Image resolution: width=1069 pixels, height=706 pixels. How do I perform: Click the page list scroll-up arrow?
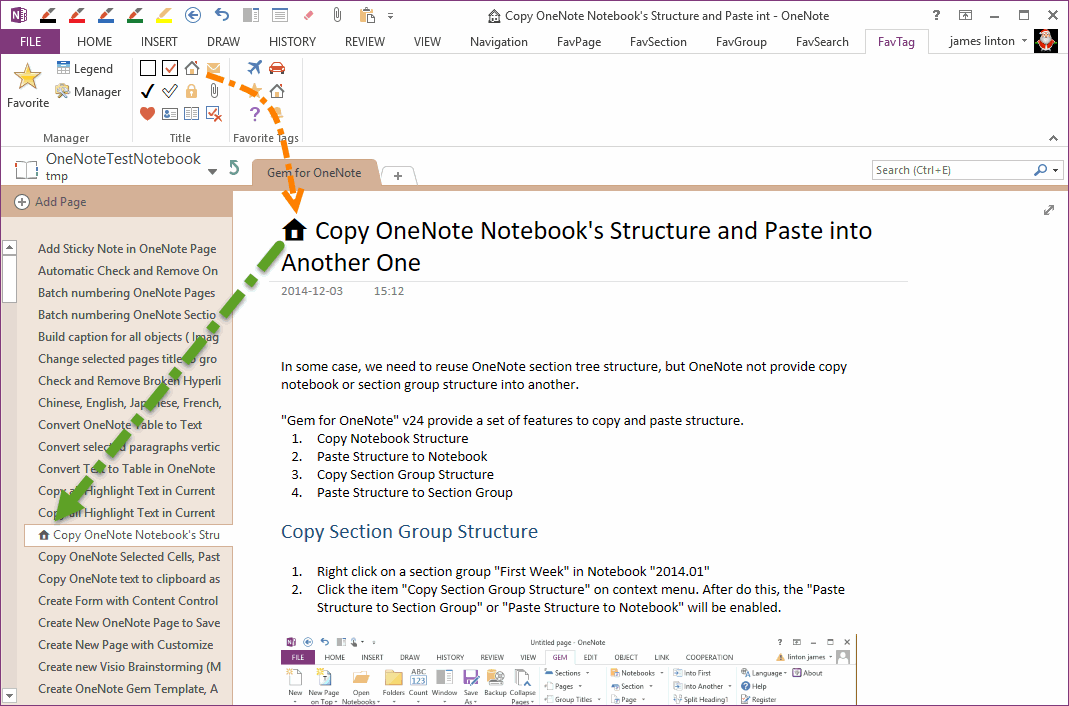click(10, 247)
